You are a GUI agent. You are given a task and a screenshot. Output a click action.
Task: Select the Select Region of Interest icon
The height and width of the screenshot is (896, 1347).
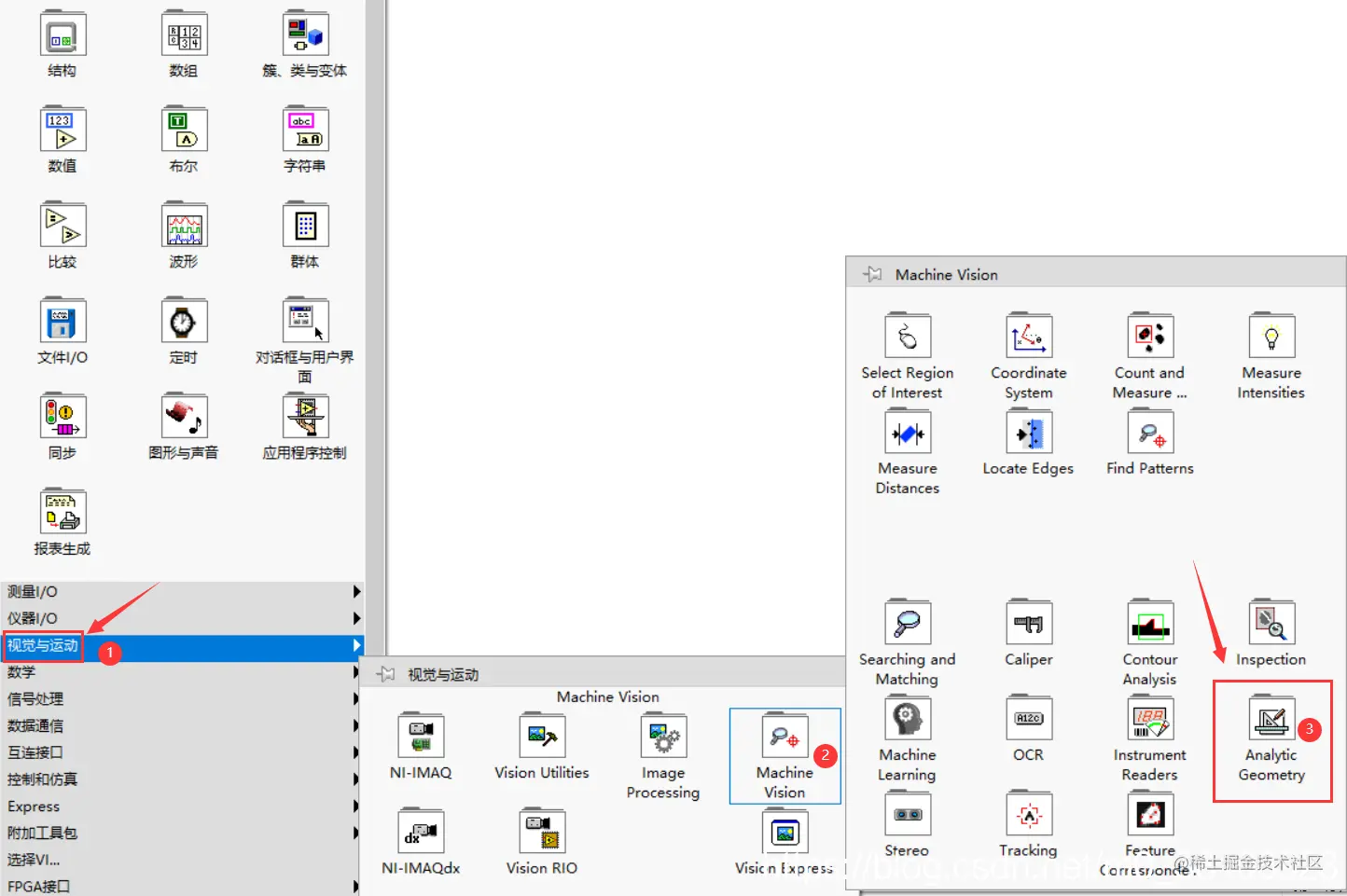(x=908, y=337)
